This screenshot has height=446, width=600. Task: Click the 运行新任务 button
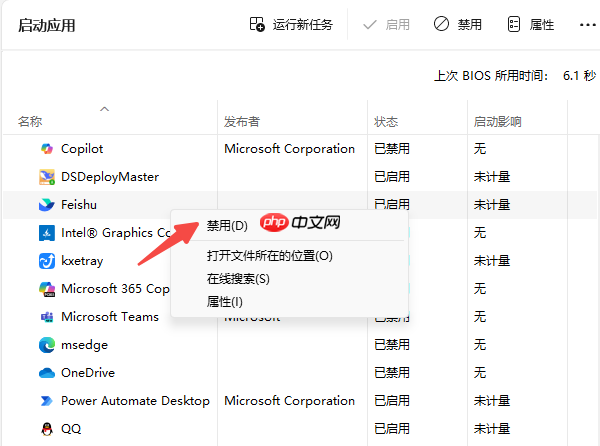[x=291, y=24]
